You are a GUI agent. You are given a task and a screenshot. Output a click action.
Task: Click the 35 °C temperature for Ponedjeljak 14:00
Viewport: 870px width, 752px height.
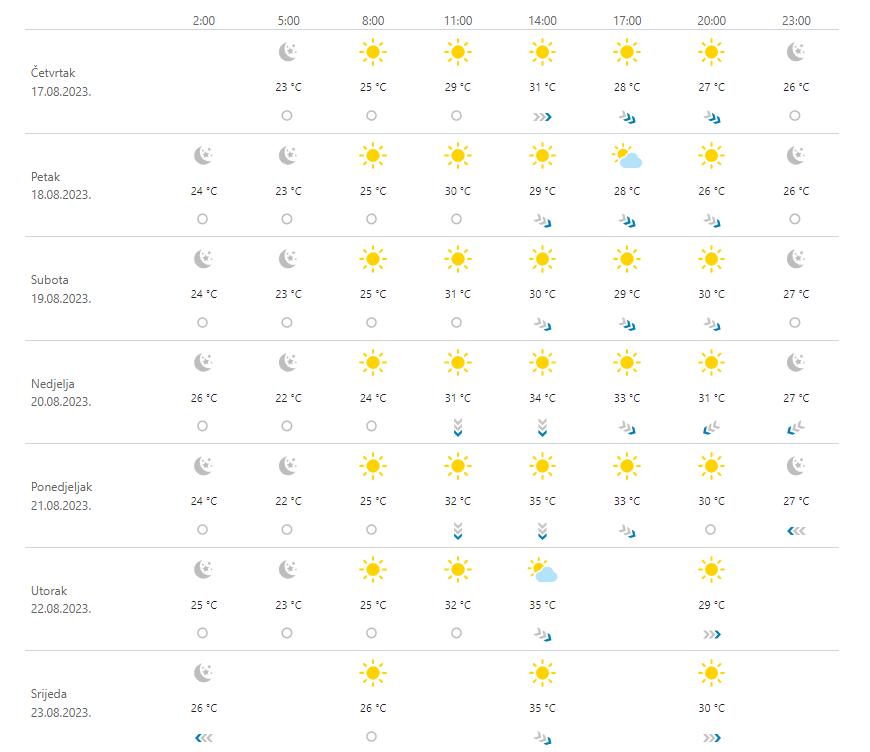tap(542, 501)
